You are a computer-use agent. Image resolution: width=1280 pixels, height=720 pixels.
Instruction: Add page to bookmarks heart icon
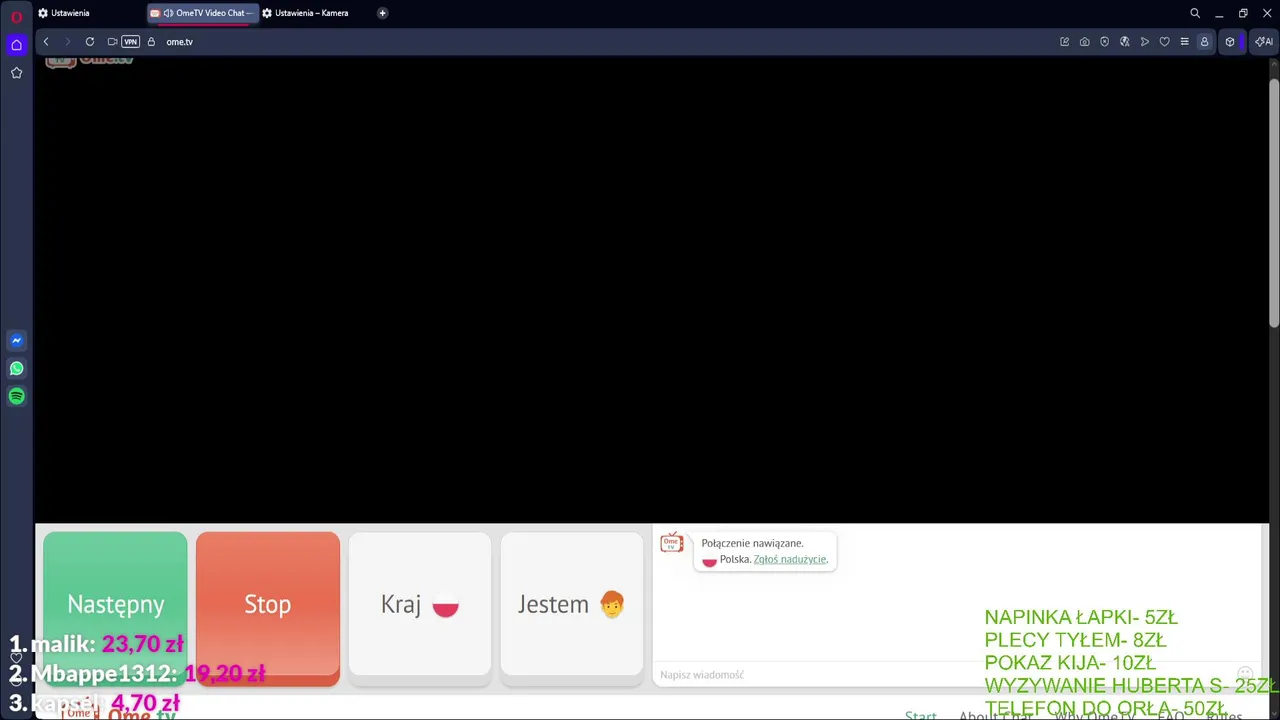(x=1164, y=42)
